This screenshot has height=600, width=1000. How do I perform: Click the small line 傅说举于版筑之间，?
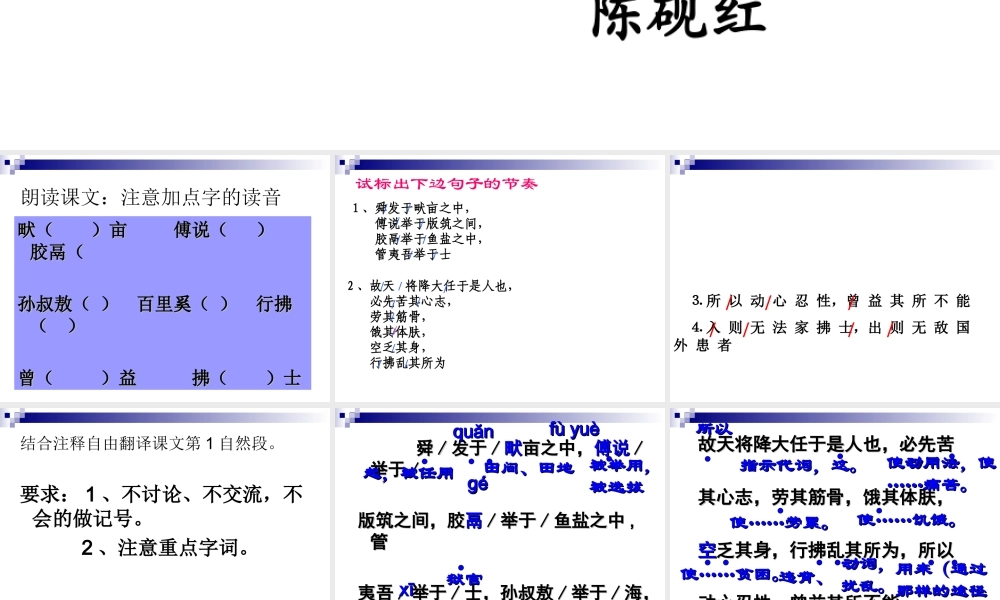click(x=429, y=223)
